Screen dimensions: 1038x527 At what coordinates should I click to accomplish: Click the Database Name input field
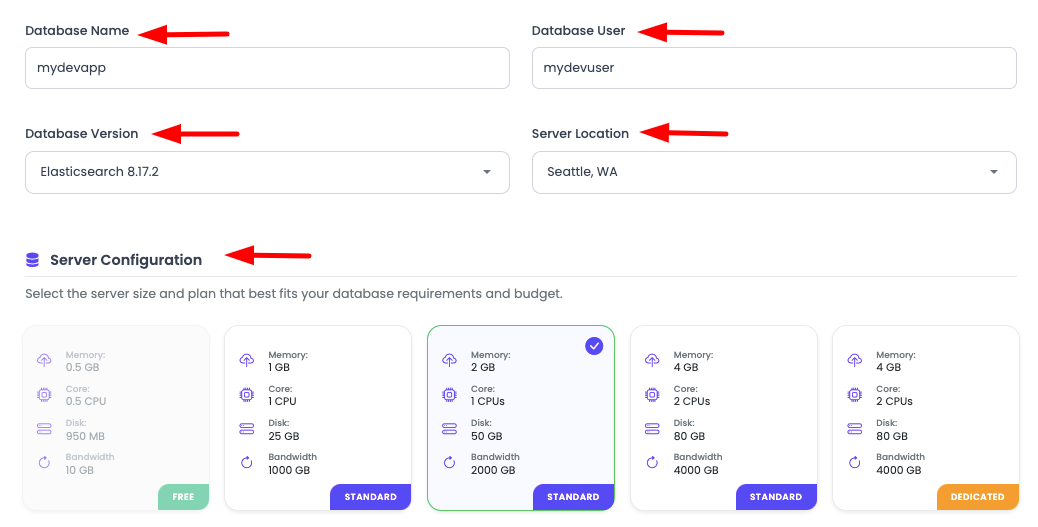coord(266,68)
